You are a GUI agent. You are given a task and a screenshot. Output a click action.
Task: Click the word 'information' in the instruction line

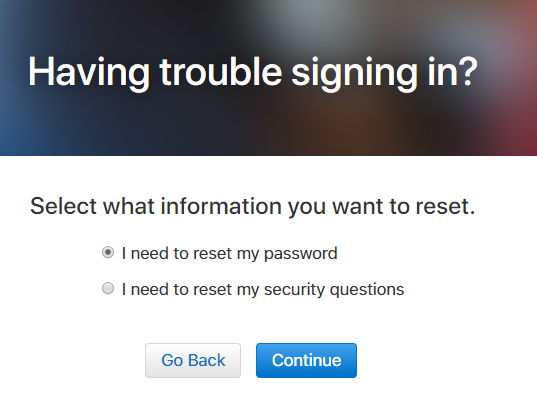[x=221, y=206]
